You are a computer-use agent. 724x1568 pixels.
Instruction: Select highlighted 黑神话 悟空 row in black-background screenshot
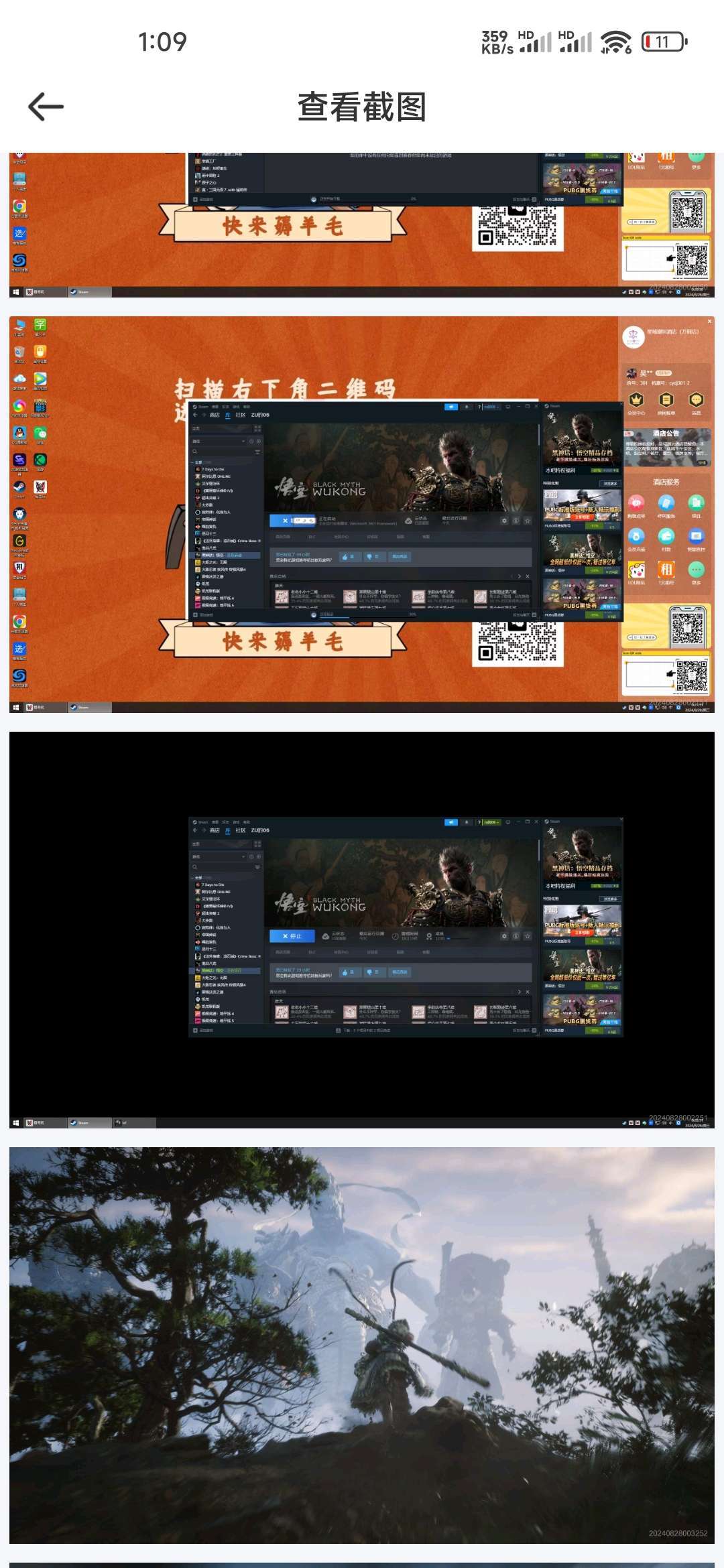pos(226,970)
